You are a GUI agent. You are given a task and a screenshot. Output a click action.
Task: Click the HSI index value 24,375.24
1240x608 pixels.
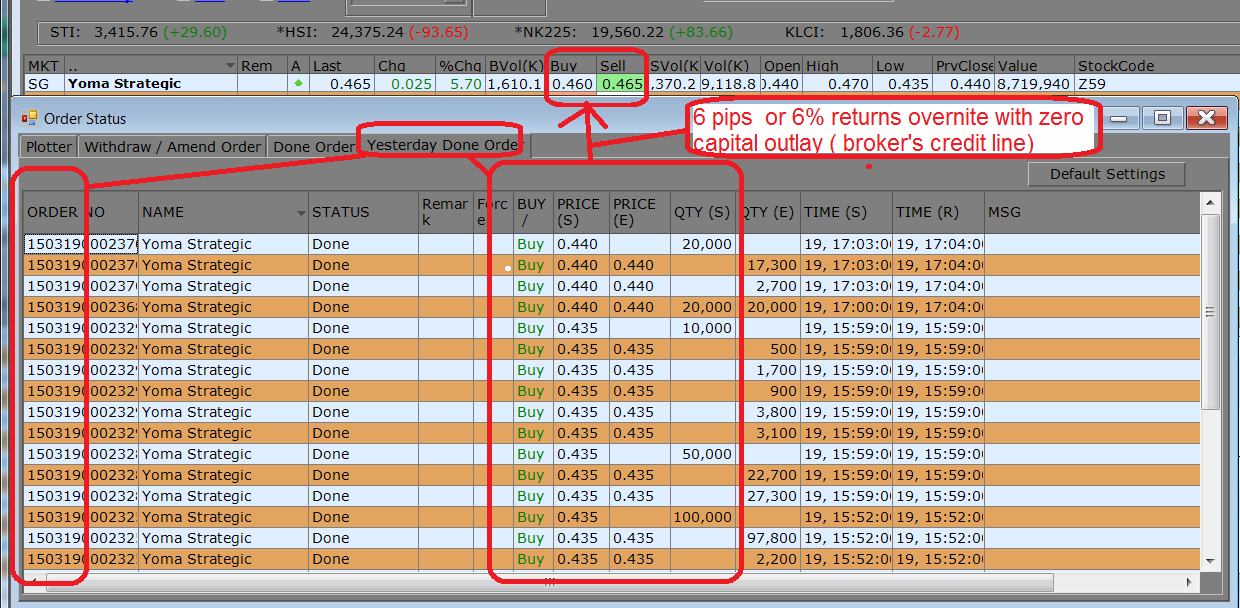coord(368,32)
